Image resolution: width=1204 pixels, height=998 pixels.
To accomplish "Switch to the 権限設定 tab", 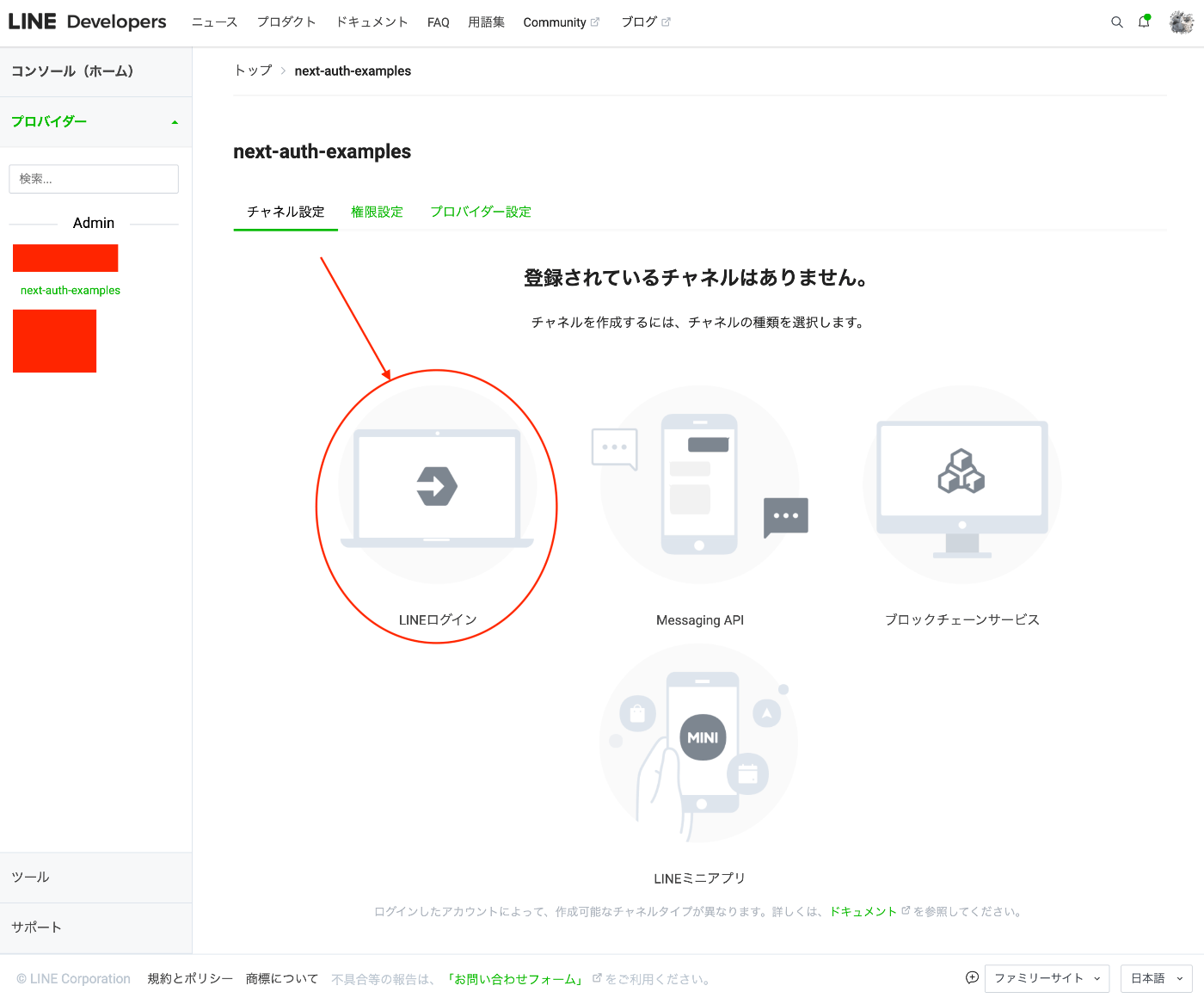I will click(x=377, y=212).
